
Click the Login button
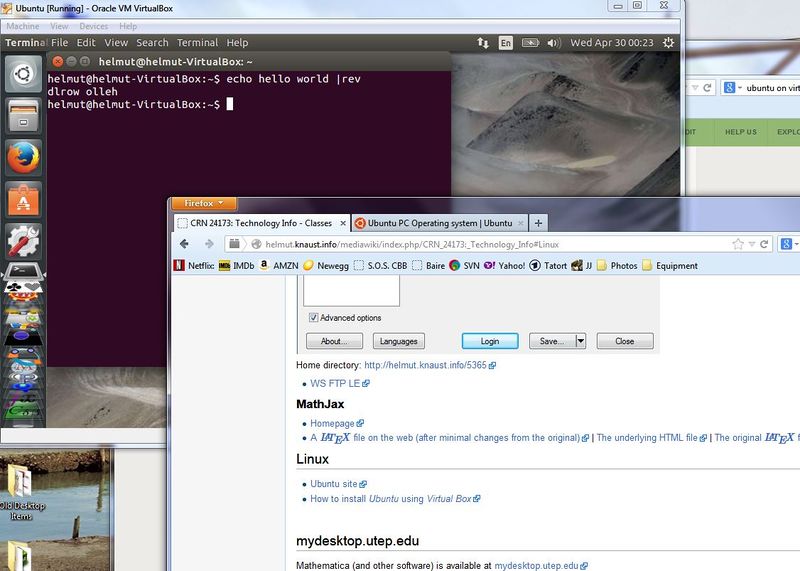[490, 341]
